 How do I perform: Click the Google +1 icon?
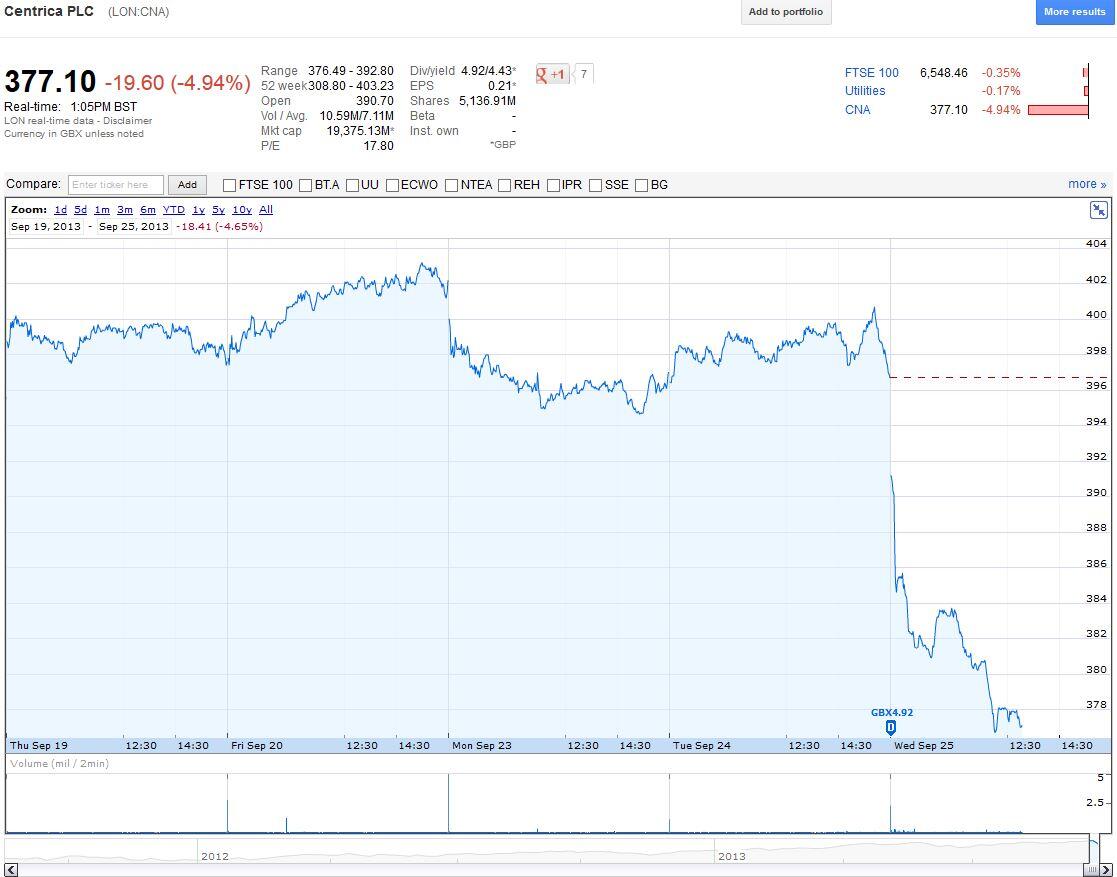pyautogui.click(x=552, y=74)
